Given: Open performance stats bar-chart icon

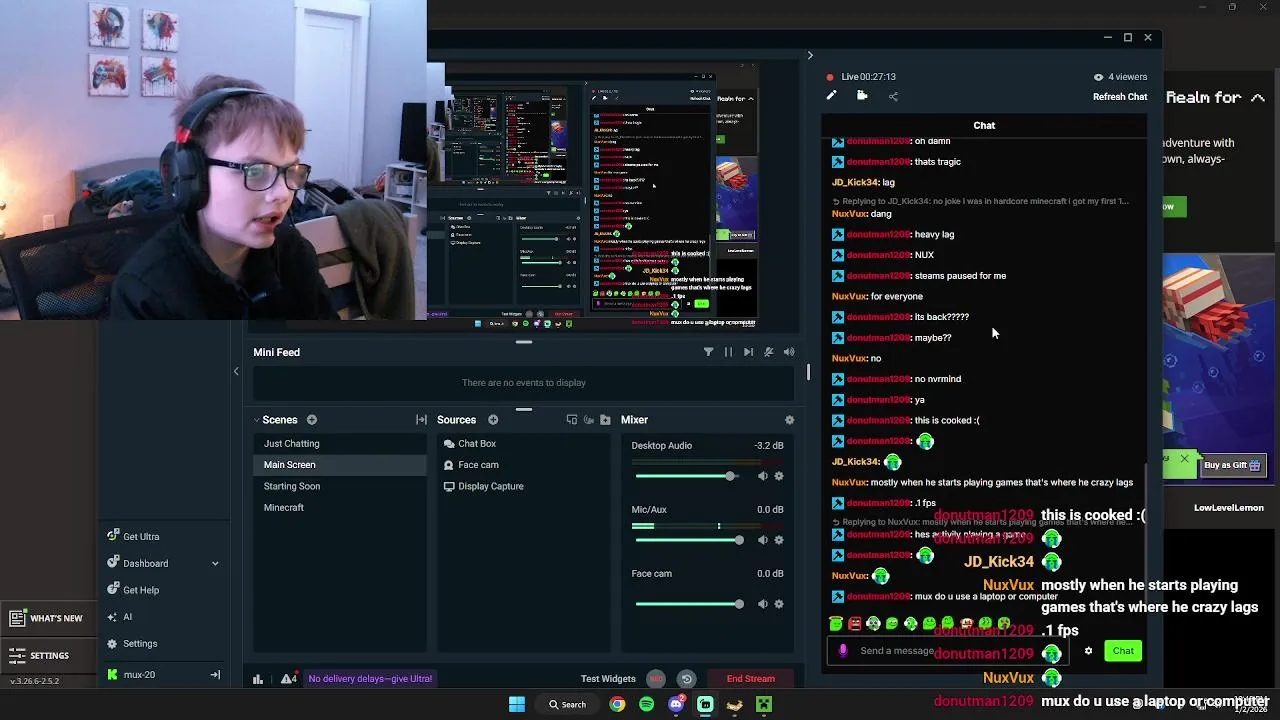Looking at the screenshot, I should [x=258, y=679].
